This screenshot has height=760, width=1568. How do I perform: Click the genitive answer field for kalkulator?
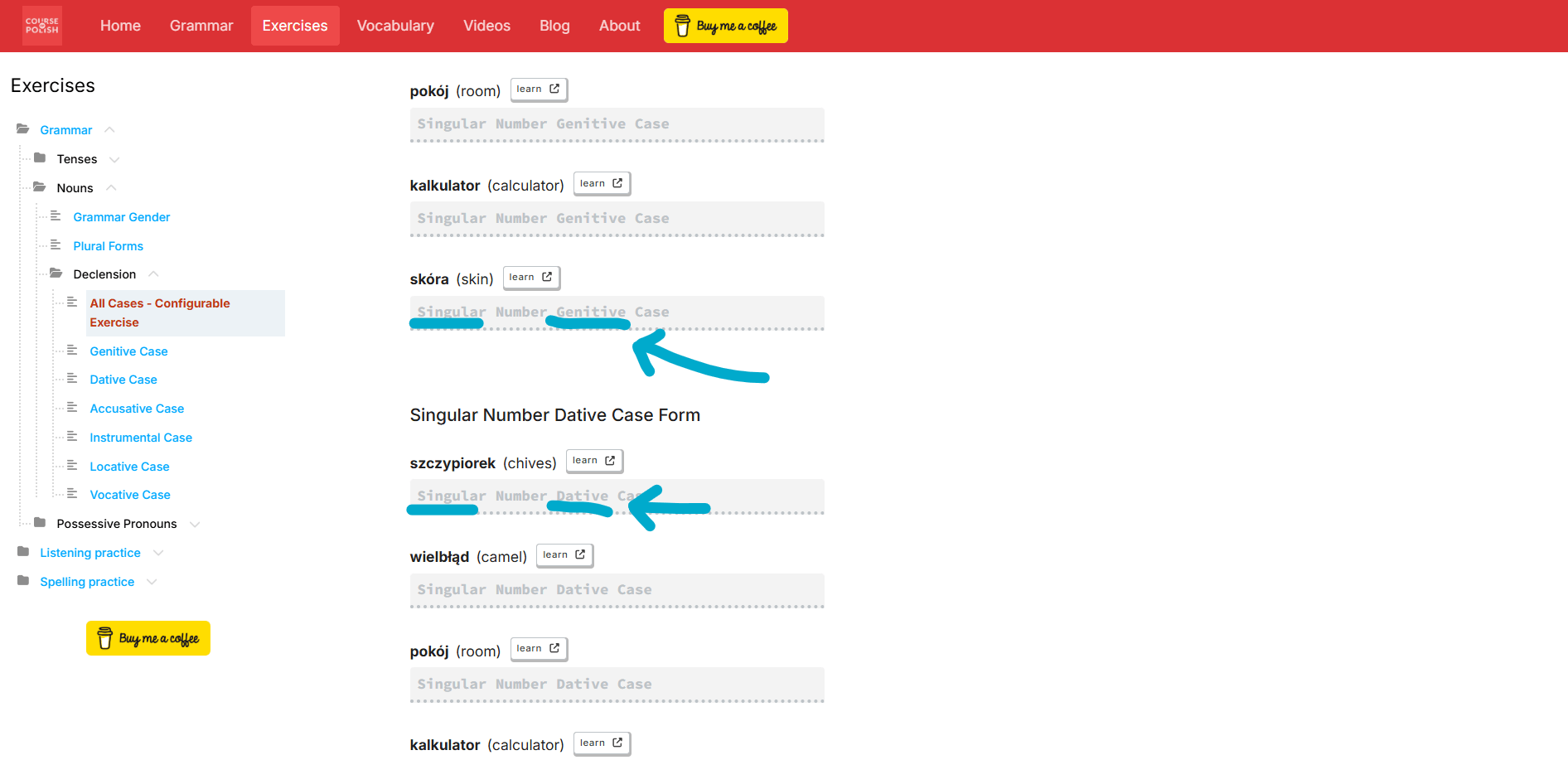(617, 218)
